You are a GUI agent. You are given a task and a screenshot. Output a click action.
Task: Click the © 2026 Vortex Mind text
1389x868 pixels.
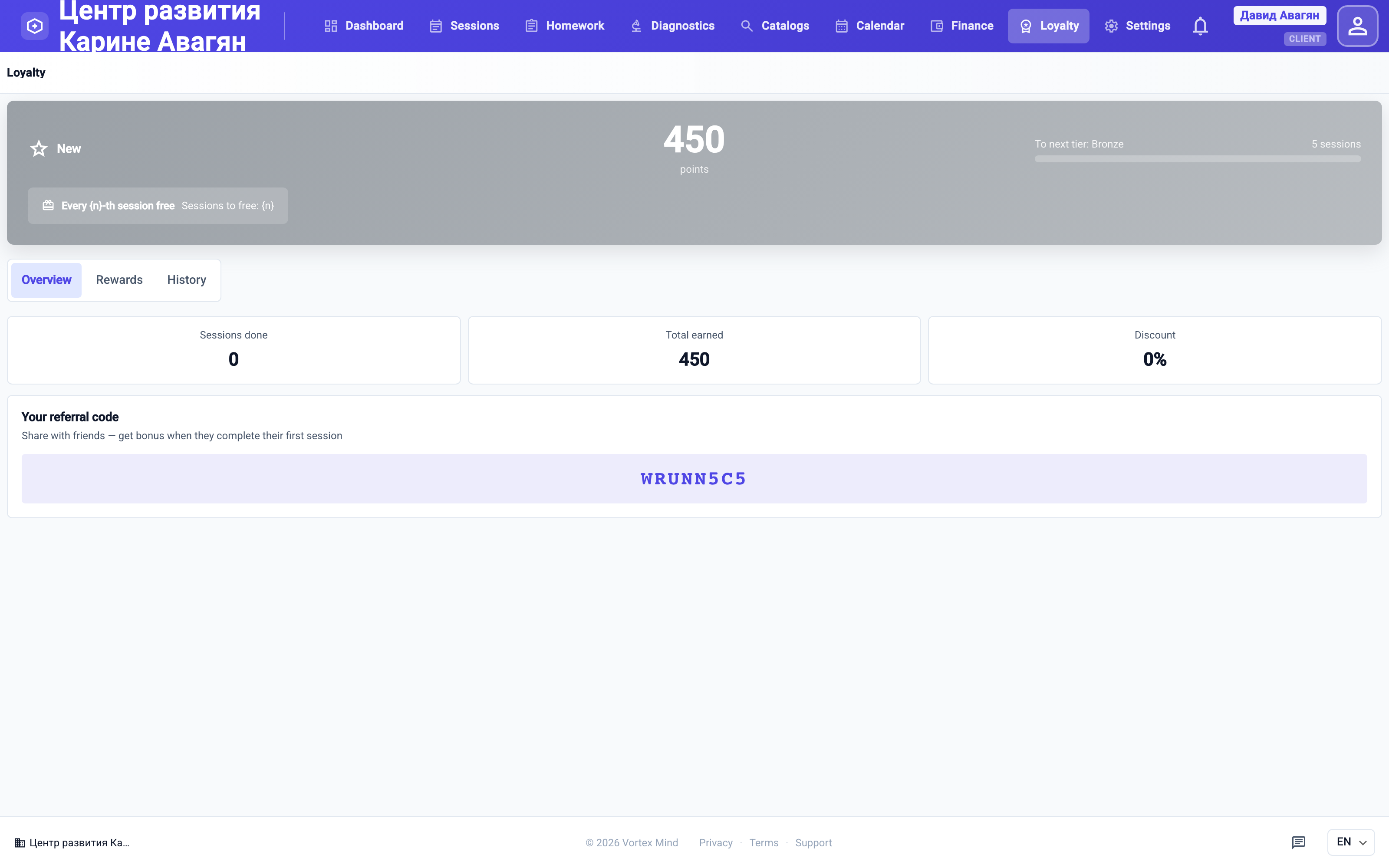[632, 843]
